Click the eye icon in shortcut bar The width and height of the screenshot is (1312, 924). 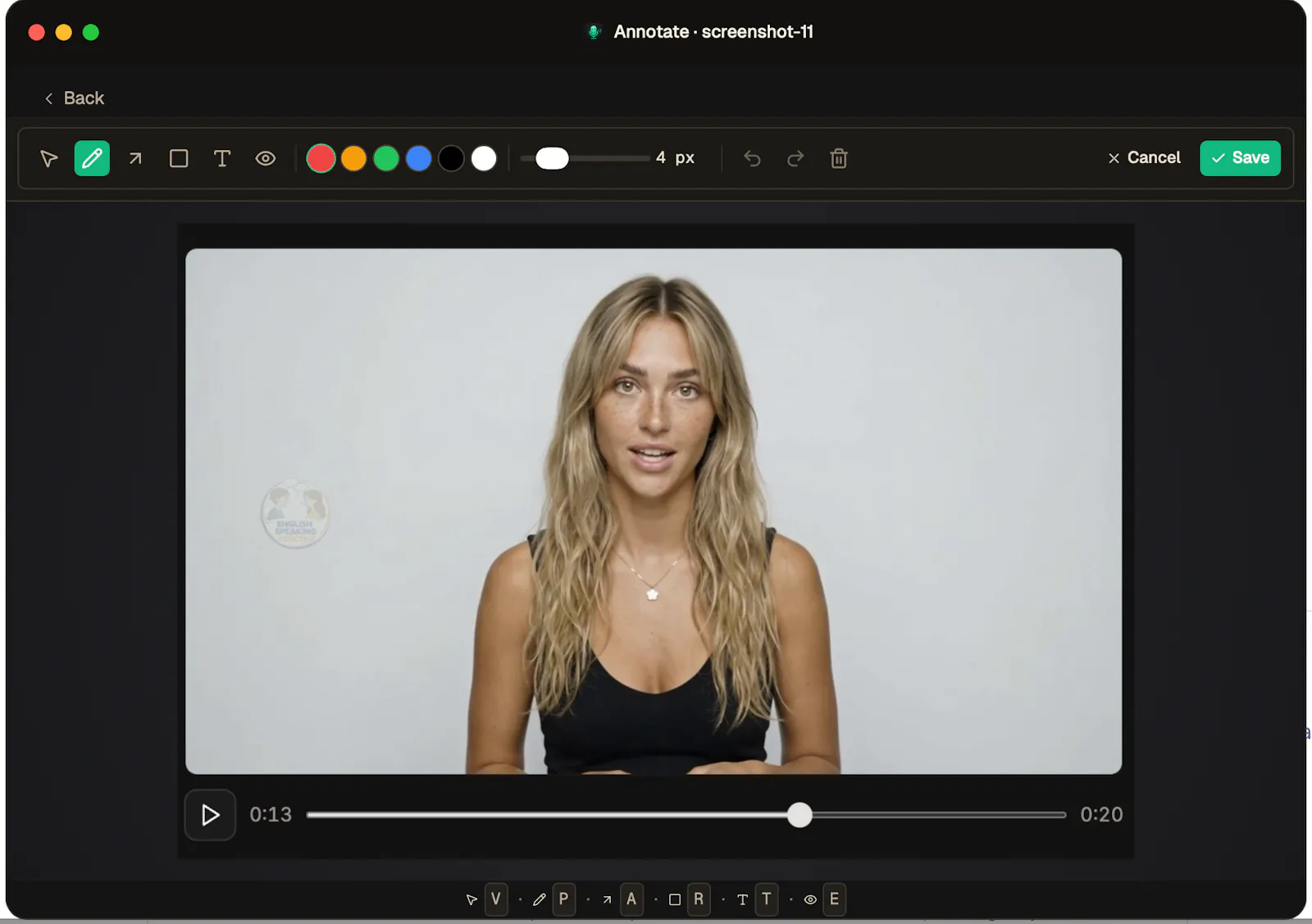pyautogui.click(x=810, y=899)
